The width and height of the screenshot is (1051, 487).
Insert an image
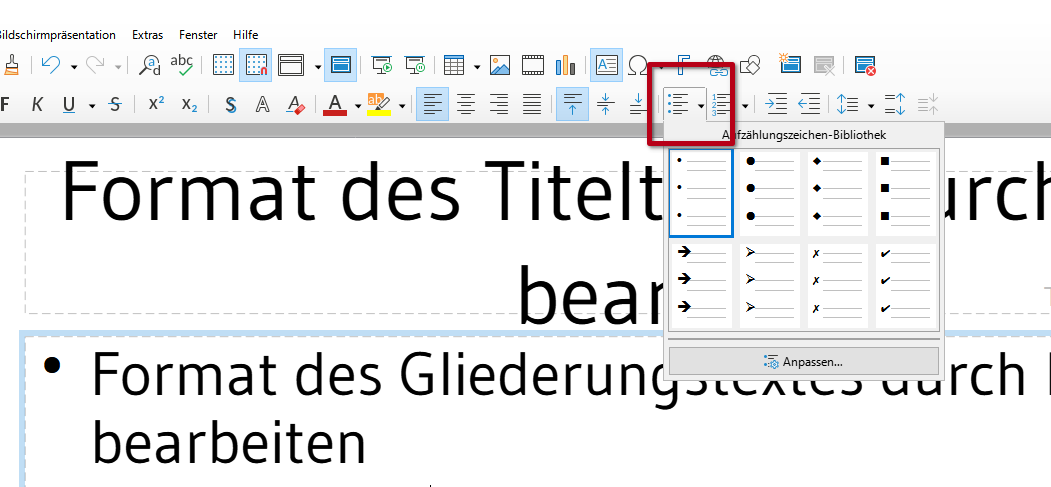500,65
